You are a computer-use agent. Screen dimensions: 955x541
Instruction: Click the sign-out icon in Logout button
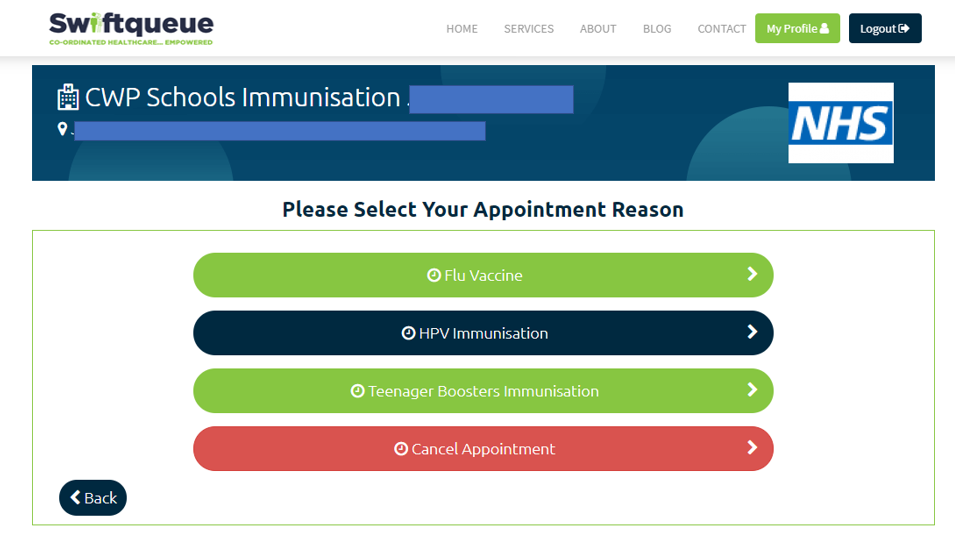click(904, 28)
